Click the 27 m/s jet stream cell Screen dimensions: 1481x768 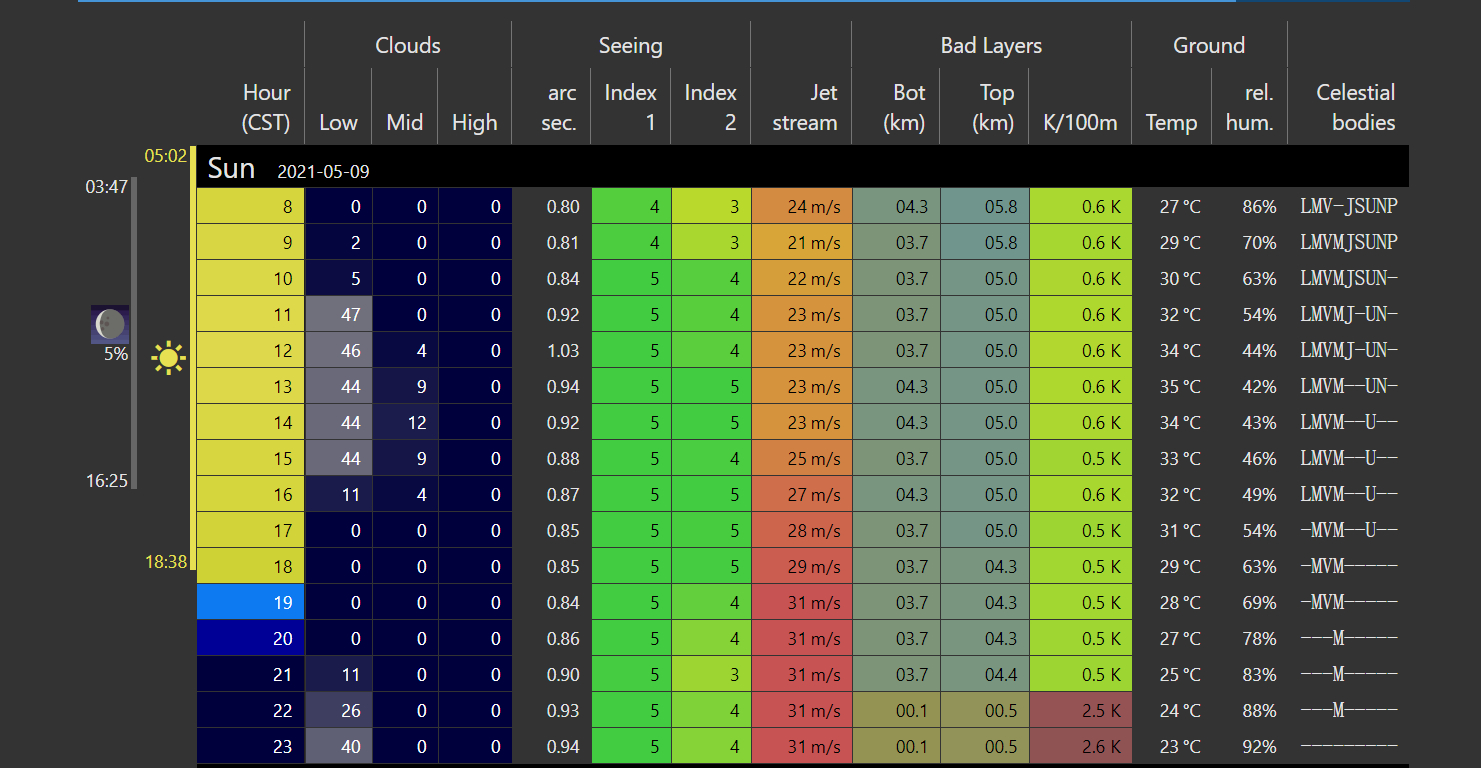[802, 494]
